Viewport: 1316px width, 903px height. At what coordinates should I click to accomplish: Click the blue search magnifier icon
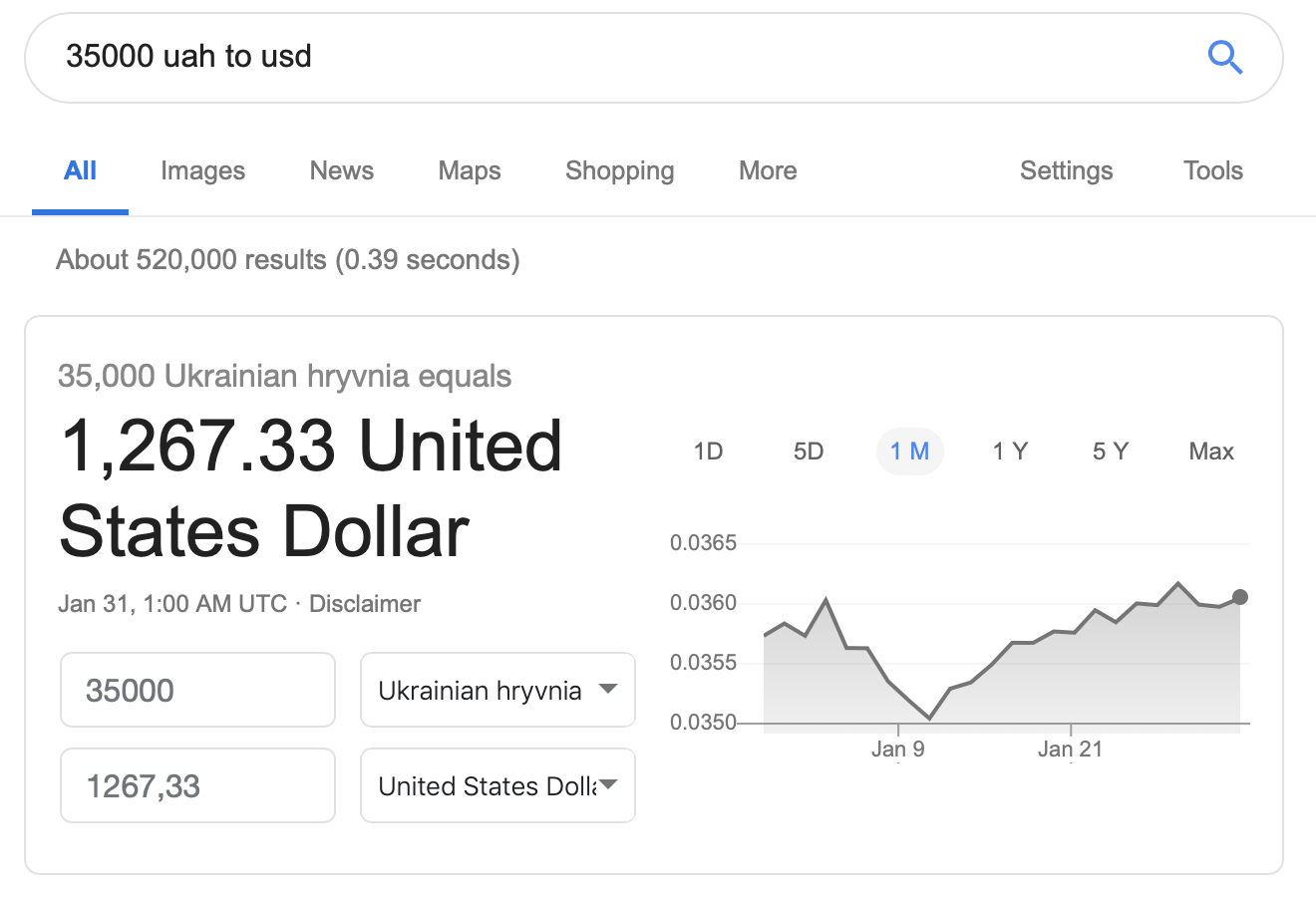(1225, 57)
